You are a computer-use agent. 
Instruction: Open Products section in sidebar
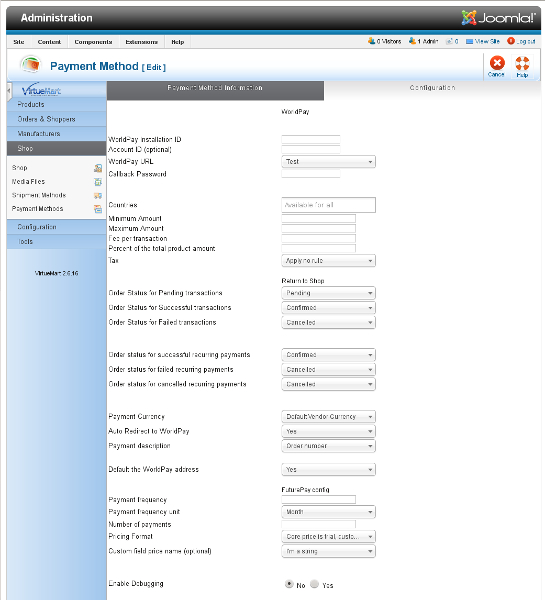56,104
